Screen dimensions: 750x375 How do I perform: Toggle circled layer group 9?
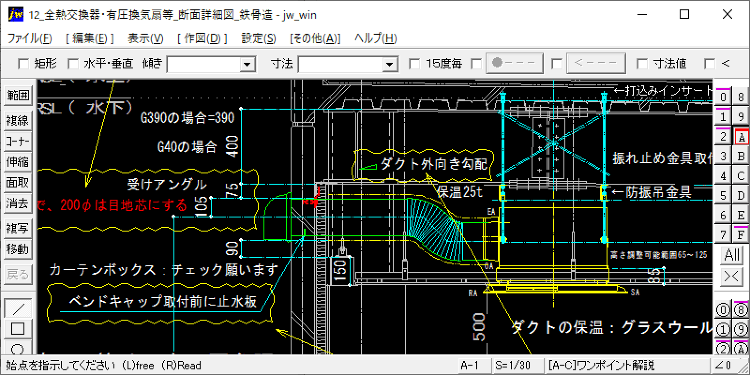click(x=741, y=330)
